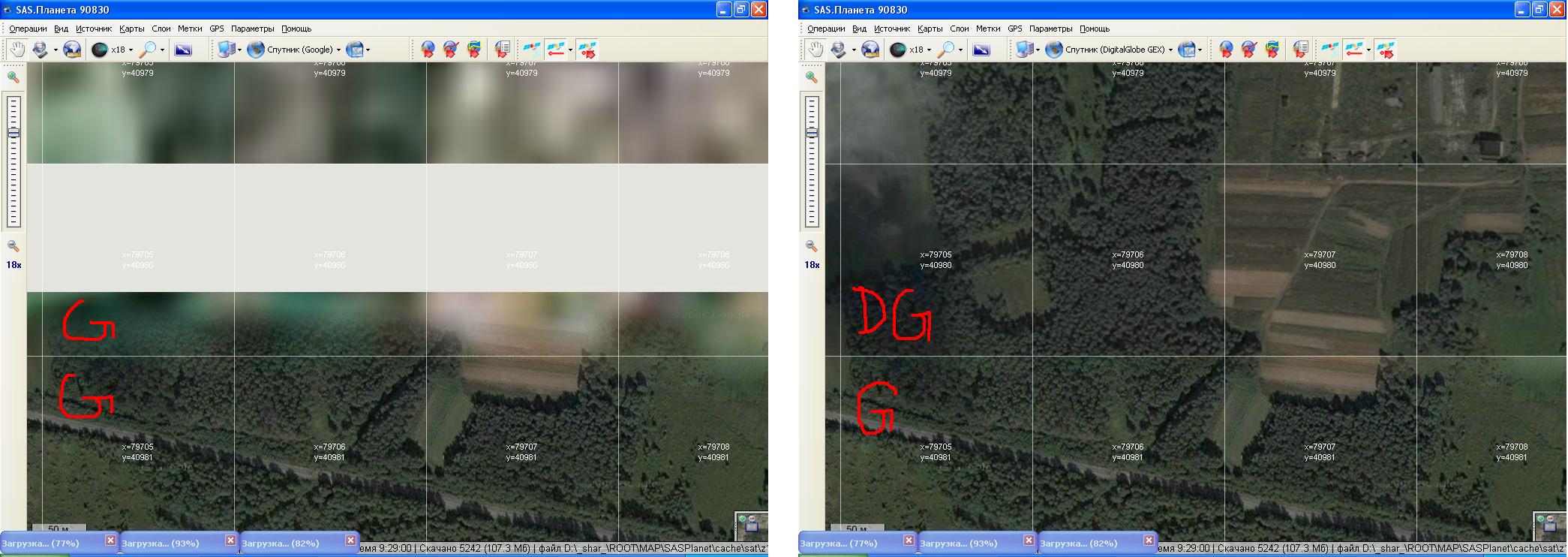1568x557 pixels.
Task: Open the Спутник (Google) map dropdown
Action: (x=338, y=50)
